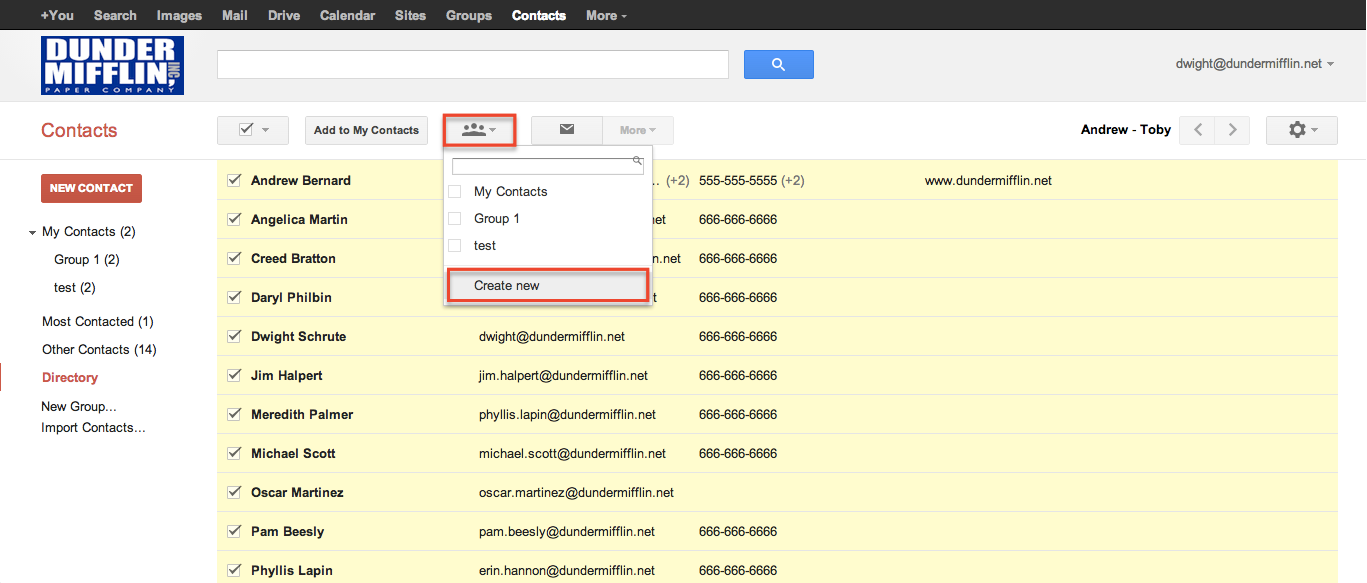Choose Create new in groups dropdown
1367x583 pixels.
point(548,285)
